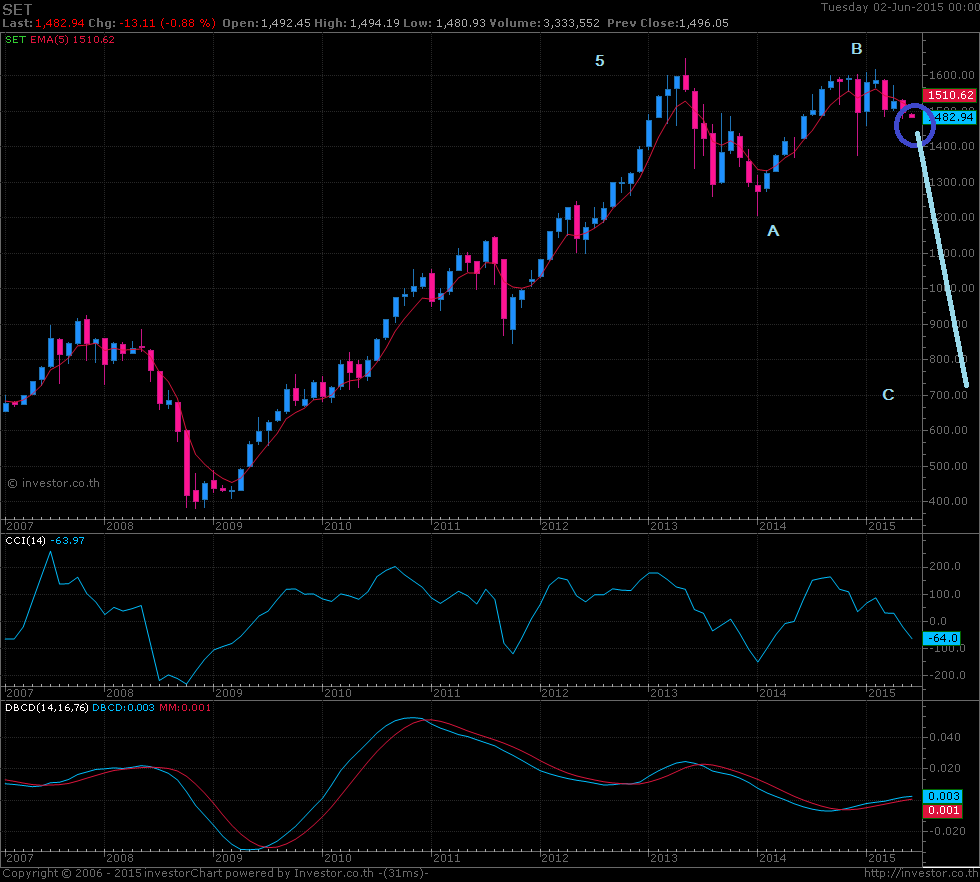Screen dimensions: 980x882
Task: Click the red 1510.62 EMA price tag
Action: [949, 95]
